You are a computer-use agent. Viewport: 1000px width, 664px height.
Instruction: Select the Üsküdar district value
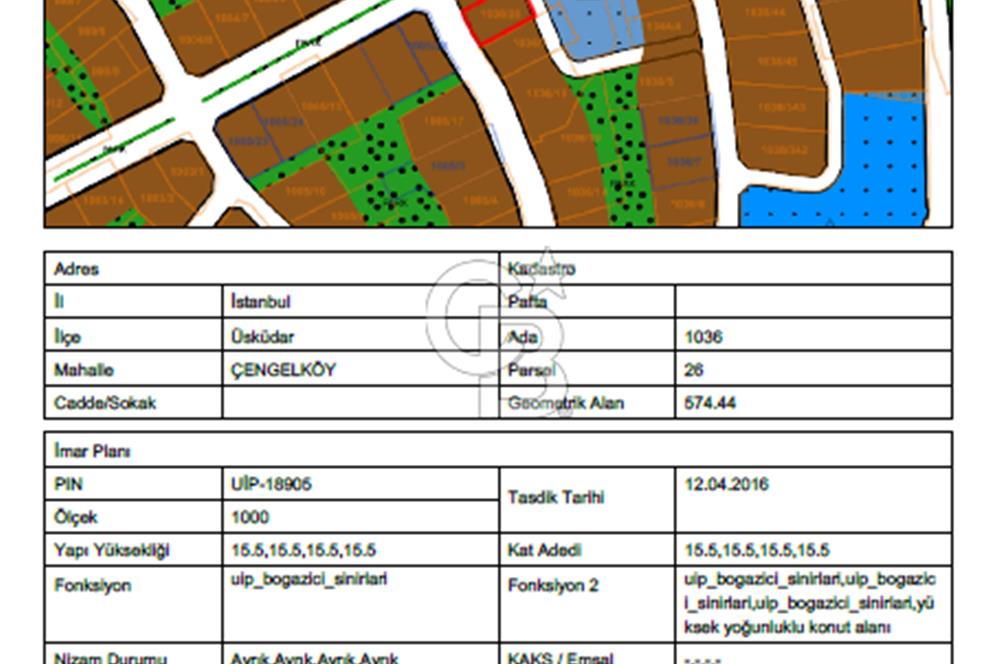pyautogui.click(x=262, y=337)
